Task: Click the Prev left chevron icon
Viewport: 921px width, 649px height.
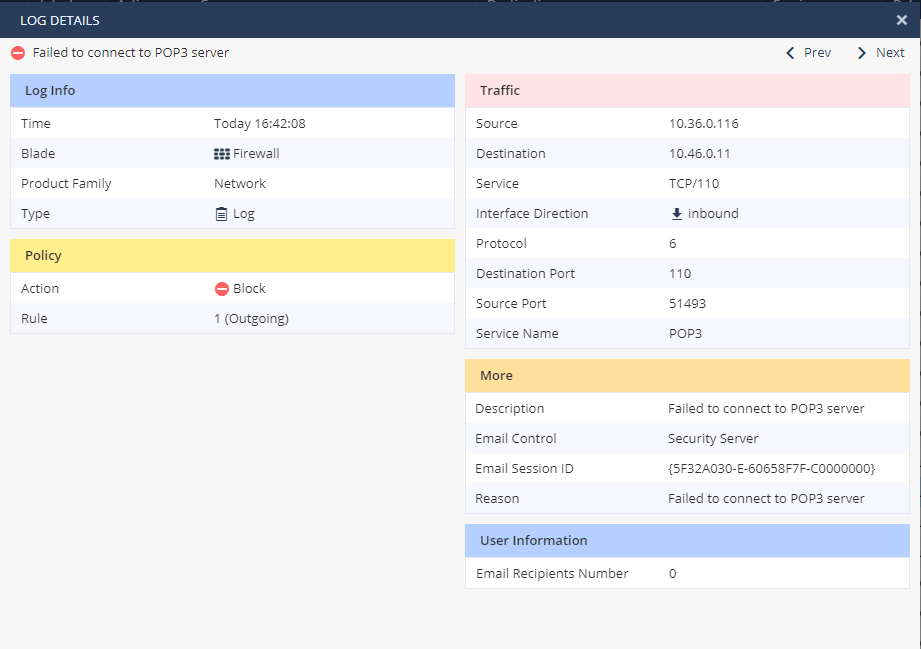Action: point(790,53)
